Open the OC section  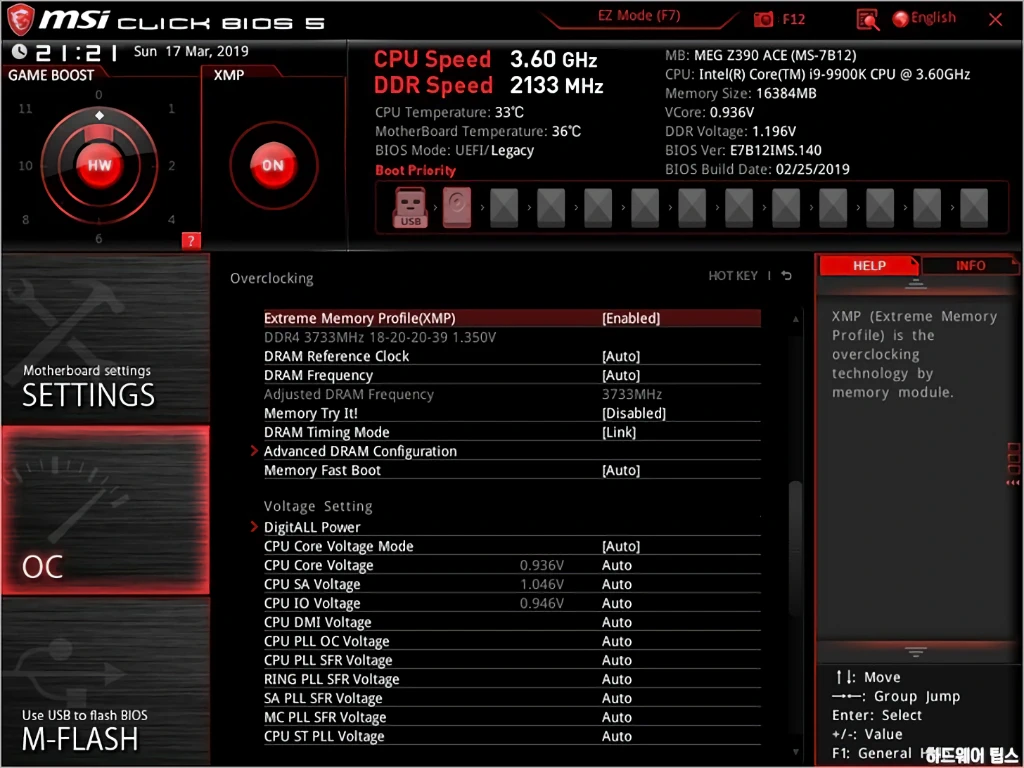(x=106, y=510)
